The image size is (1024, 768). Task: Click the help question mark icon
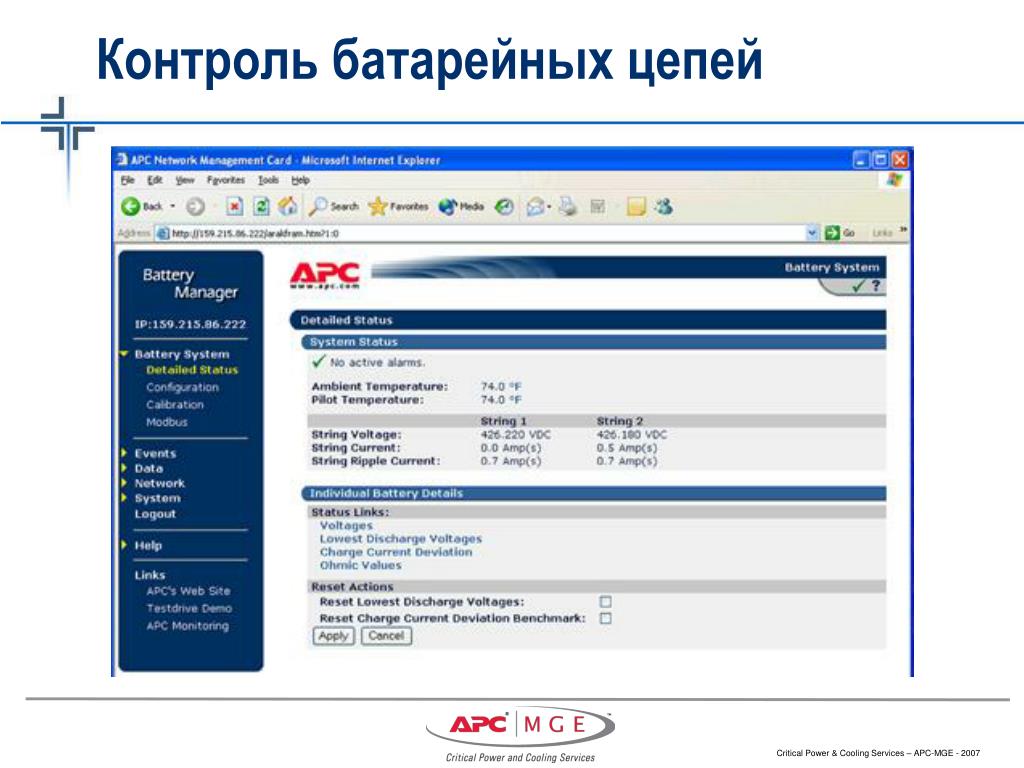(x=876, y=285)
